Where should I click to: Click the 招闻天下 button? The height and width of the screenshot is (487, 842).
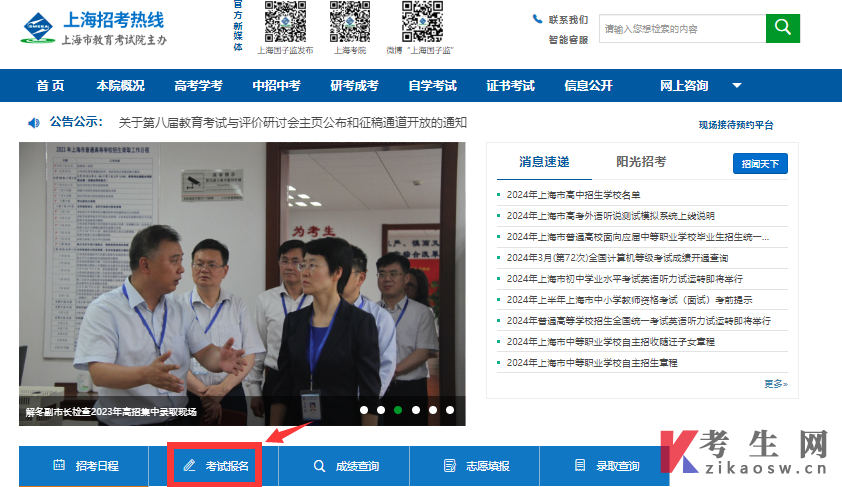click(760, 163)
